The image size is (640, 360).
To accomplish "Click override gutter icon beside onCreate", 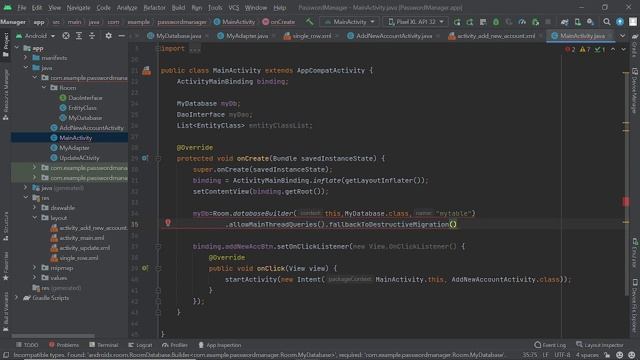I will pyautogui.click(x=145, y=158).
